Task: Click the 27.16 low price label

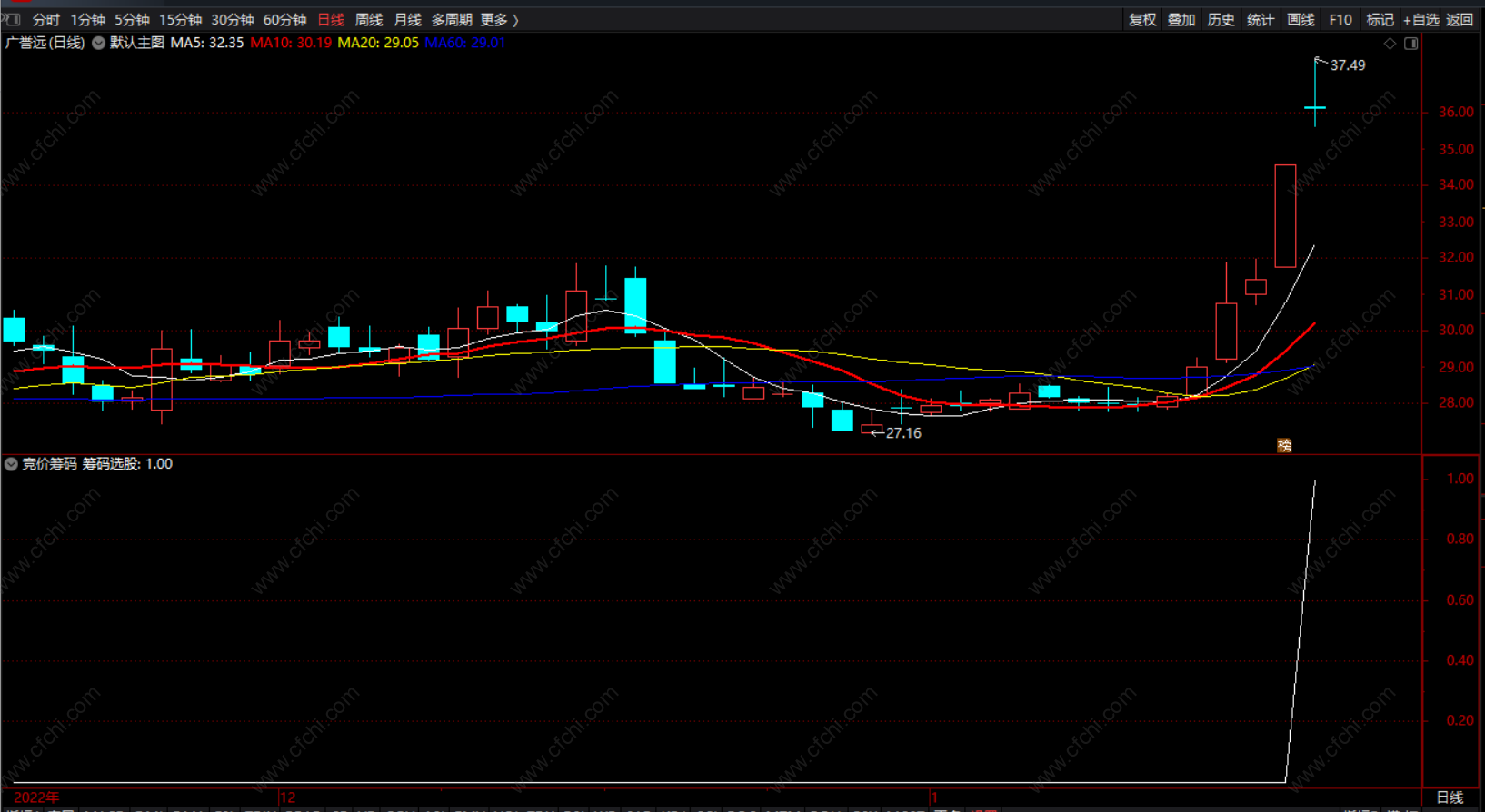Action: tap(903, 433)
